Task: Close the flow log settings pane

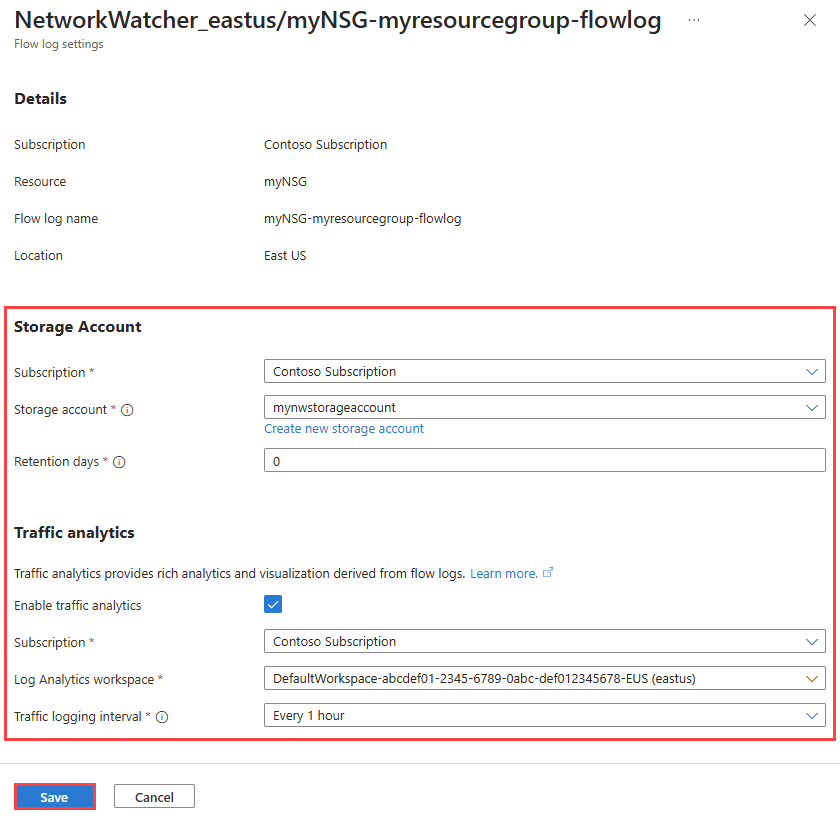Action: click(x=809, y=20)
